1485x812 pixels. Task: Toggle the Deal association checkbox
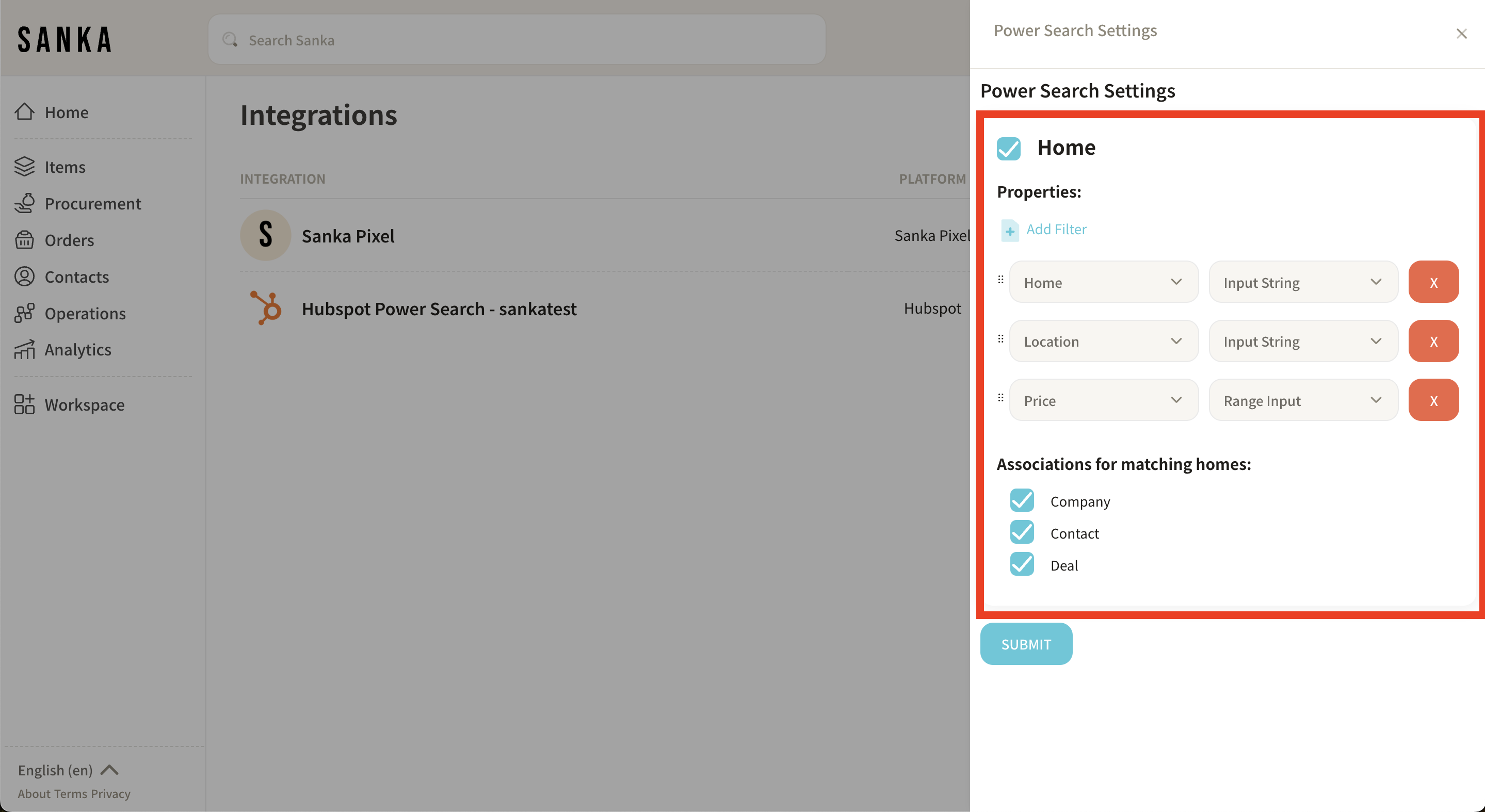1022,564
